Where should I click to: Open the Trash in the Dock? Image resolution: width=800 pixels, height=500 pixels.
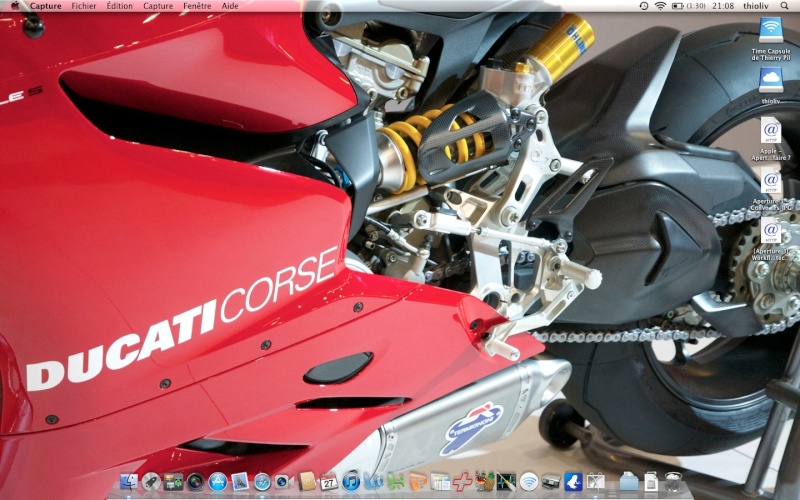click(x=673, y=481)
